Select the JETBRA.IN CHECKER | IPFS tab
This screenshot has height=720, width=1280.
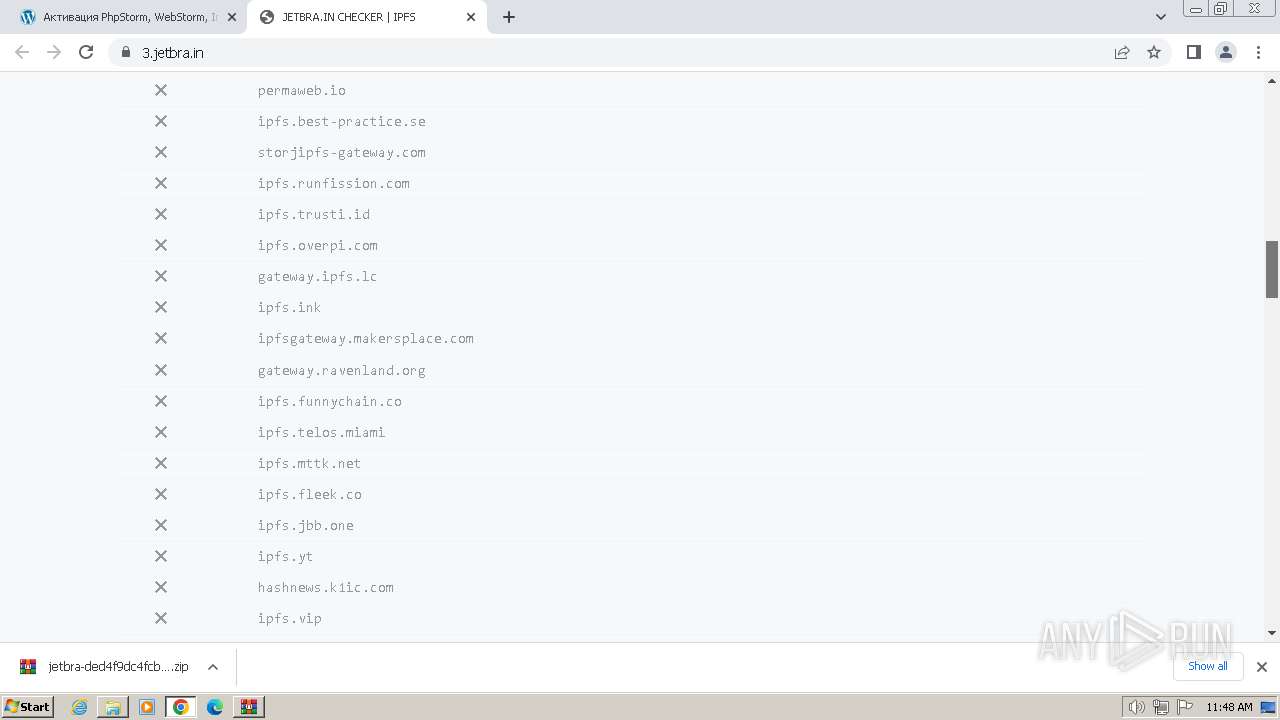click(x=366, y=17)
